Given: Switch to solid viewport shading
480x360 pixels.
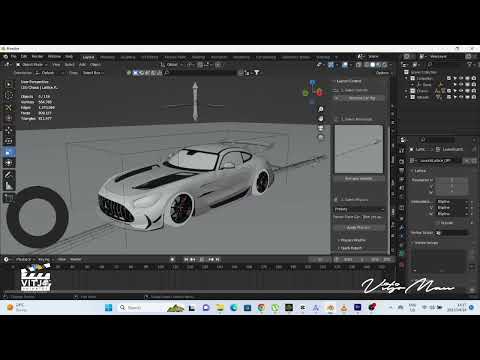Looking at the screenshot, I should point(372,65).
